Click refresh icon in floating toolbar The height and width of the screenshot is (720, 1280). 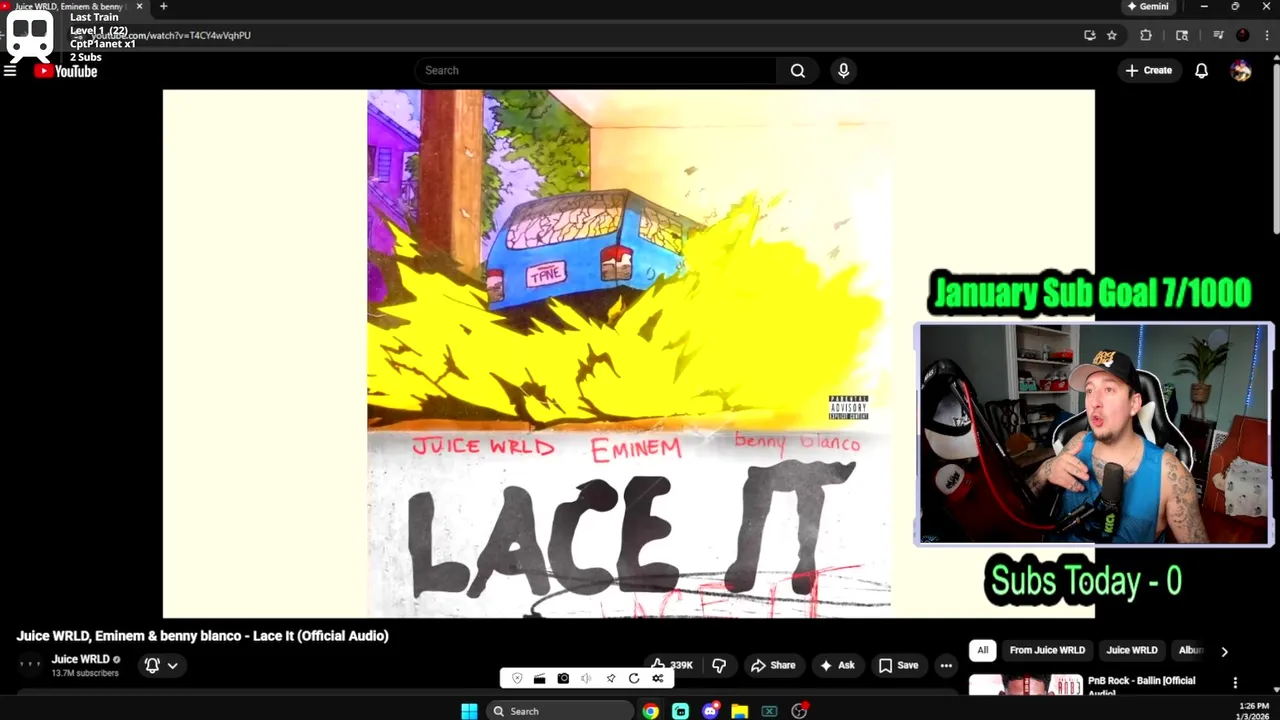pyautogui.click(x=634, y=678)
